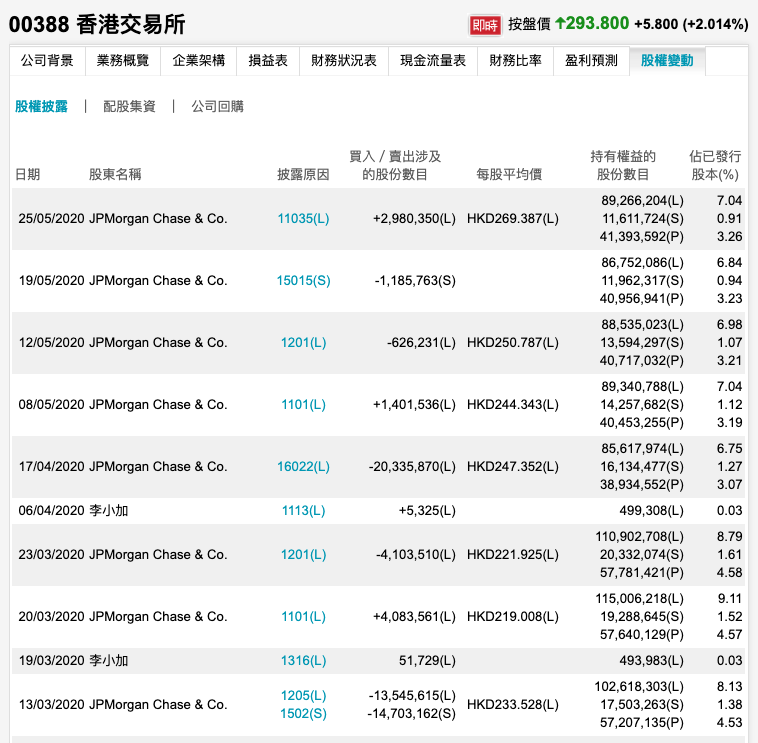Viewport: 758px width, 743px height.
Task: Open disclosure code 1502(S) link
Action: (x=303, y=714)
